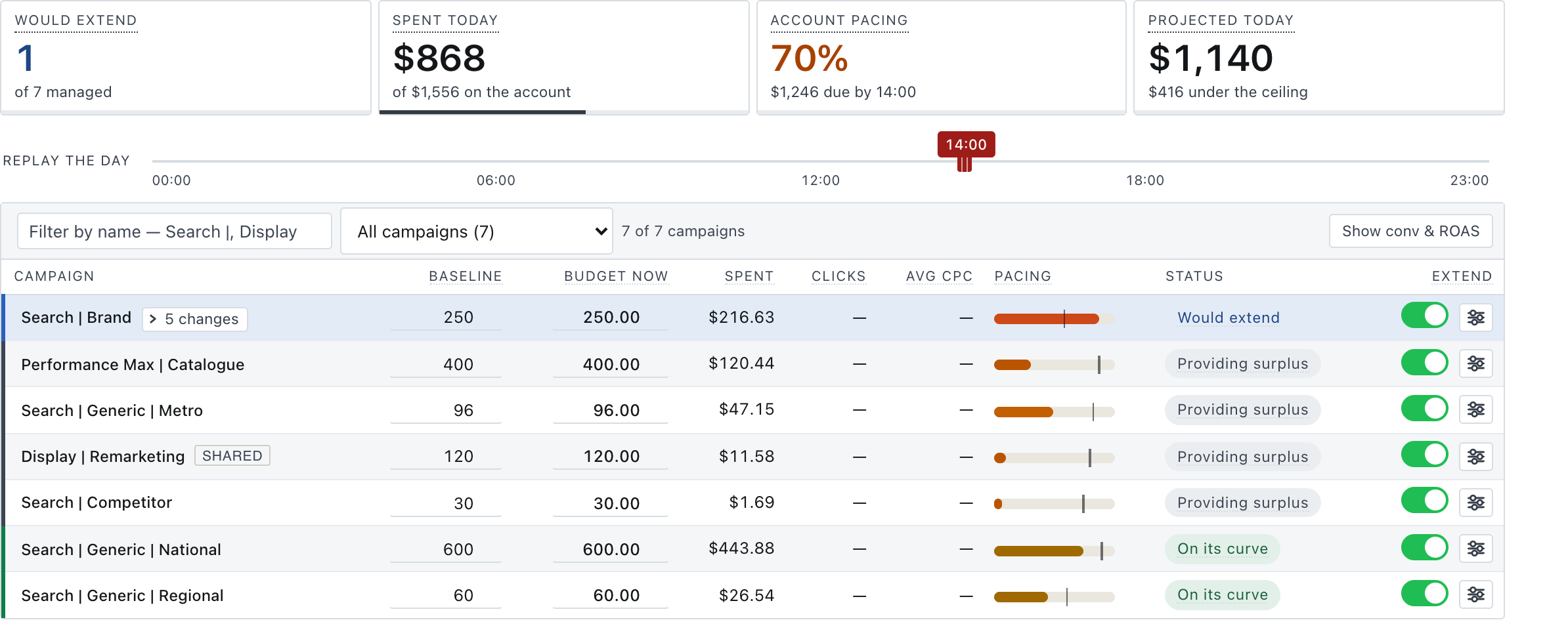Open the All campaigns (7) dropdown
This screenshot has width=1568, height=622.
[477, 231]
